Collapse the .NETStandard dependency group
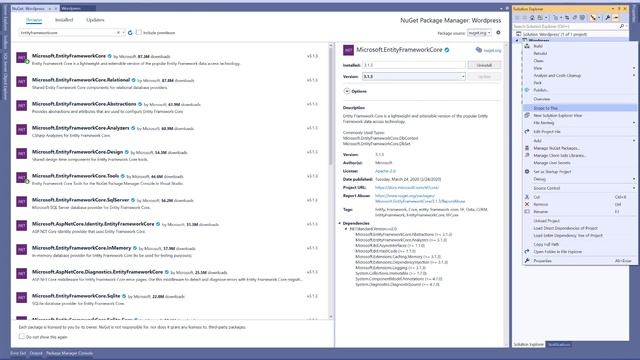Viewport: 640px width, 360px height. 346,229
